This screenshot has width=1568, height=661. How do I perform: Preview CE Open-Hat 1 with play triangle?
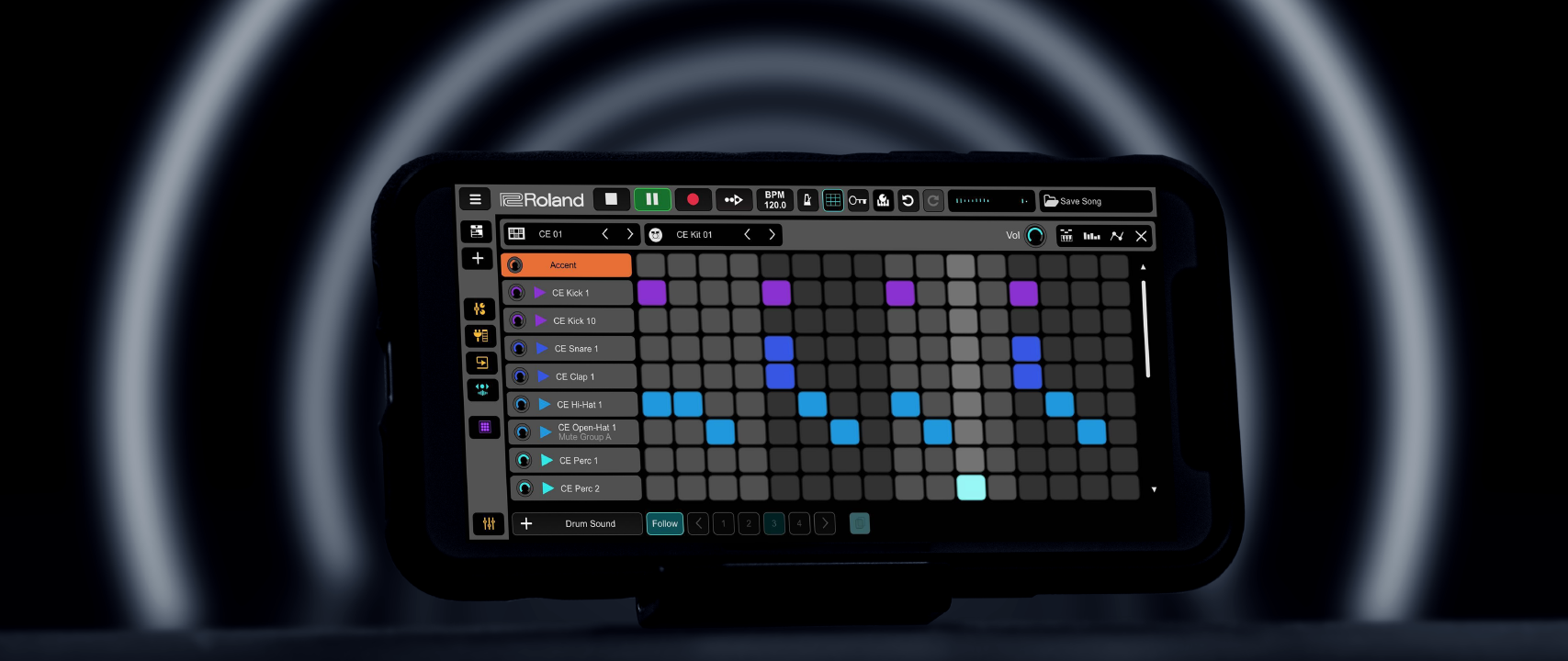pyautogui.click(x=546, y=432)
